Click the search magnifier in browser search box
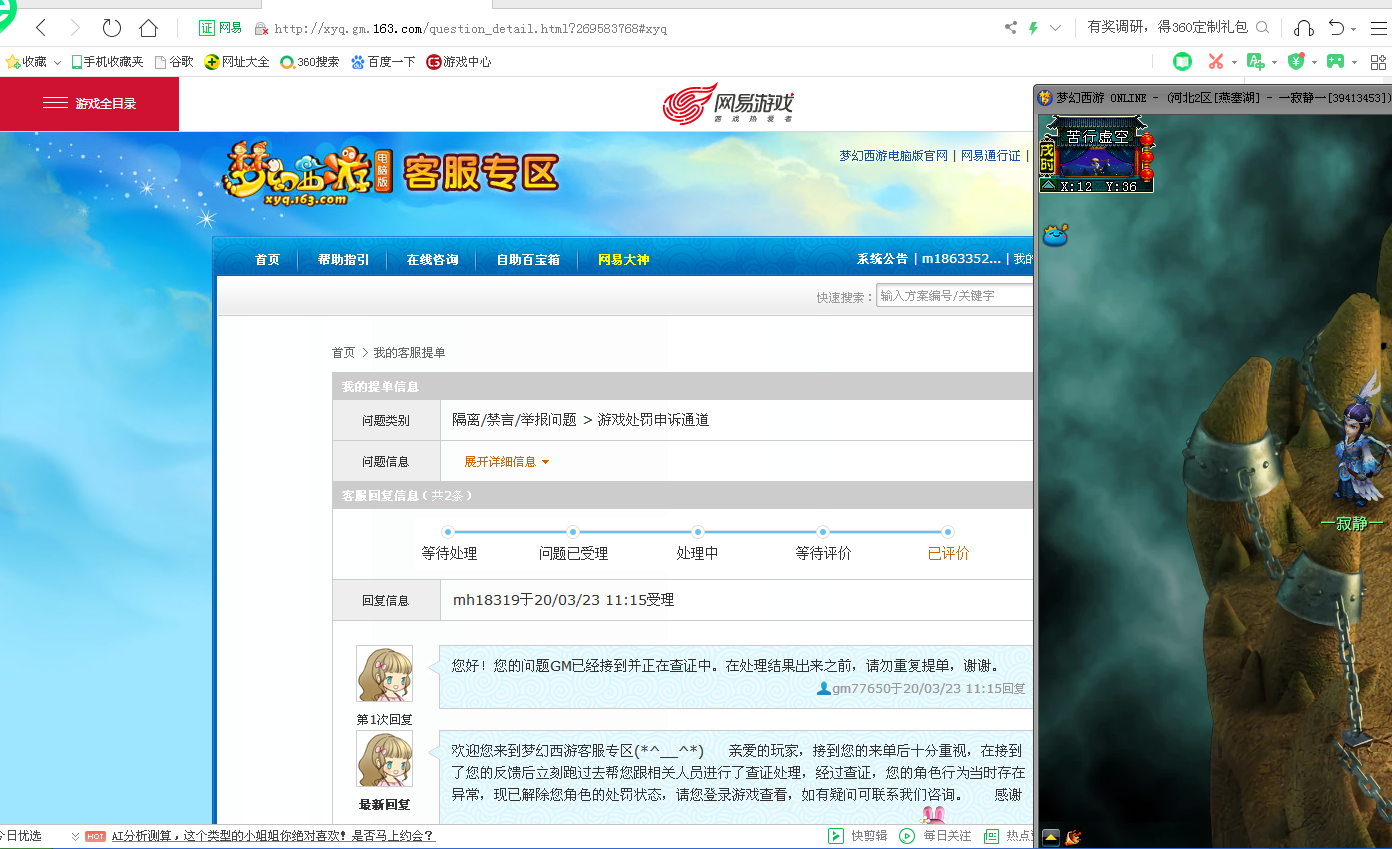Viewport: 1392px width, 849px height. [1262, 28]
